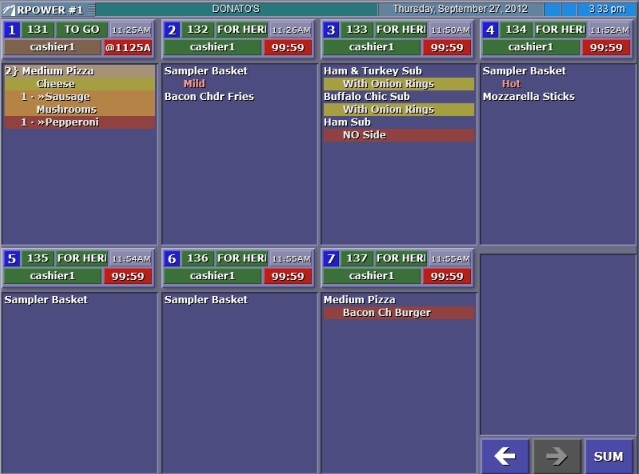This screenshot has width=639, height=474.
Task: Click check number 131
Action: point(37,30)
